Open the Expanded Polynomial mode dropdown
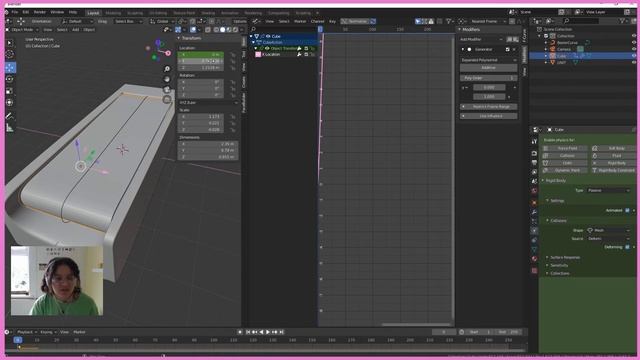The image size is (640, 360). pos(489,60)
